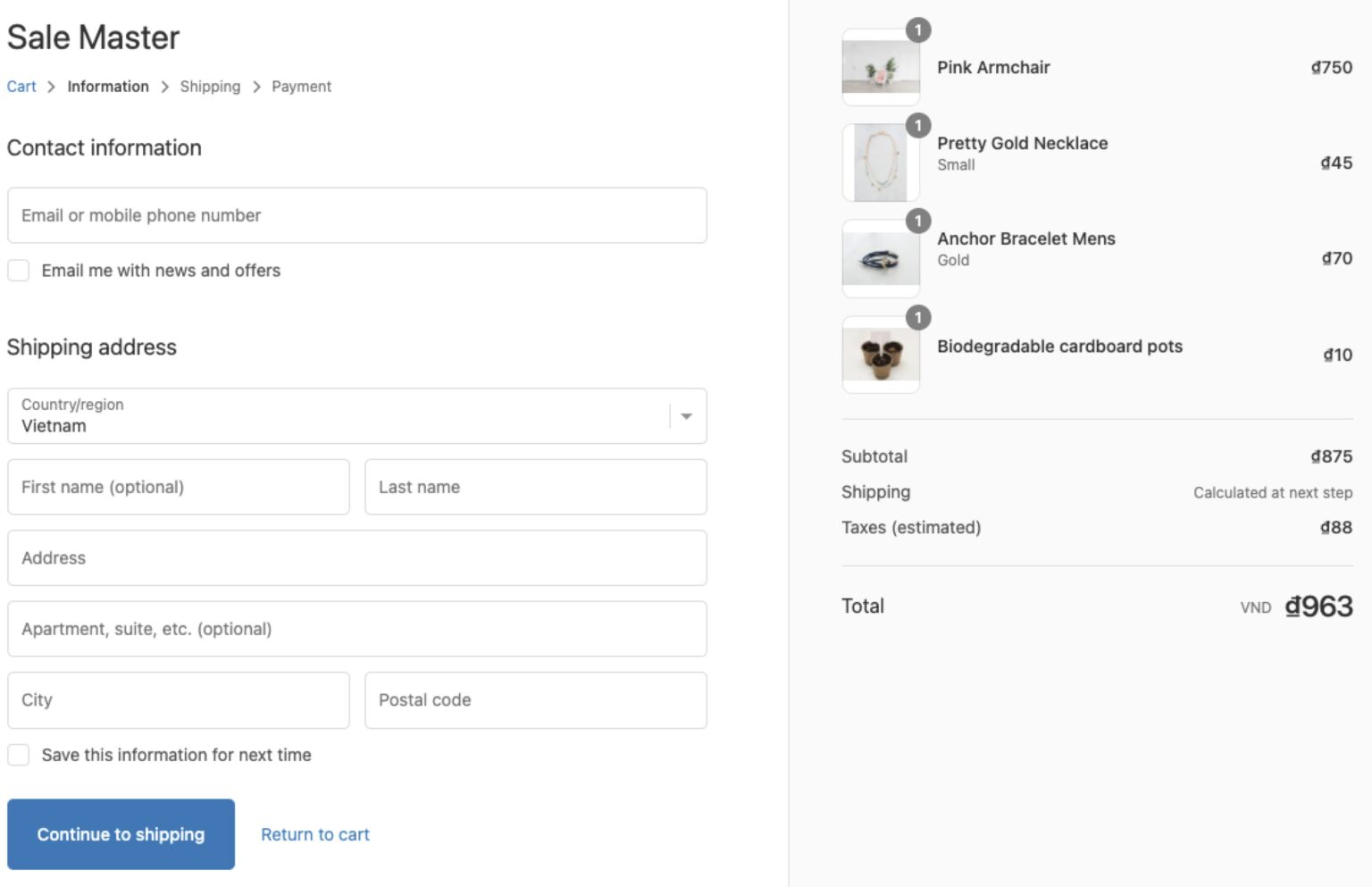
Task: Click the Contact information heading
Action: (x=105, y=147)
